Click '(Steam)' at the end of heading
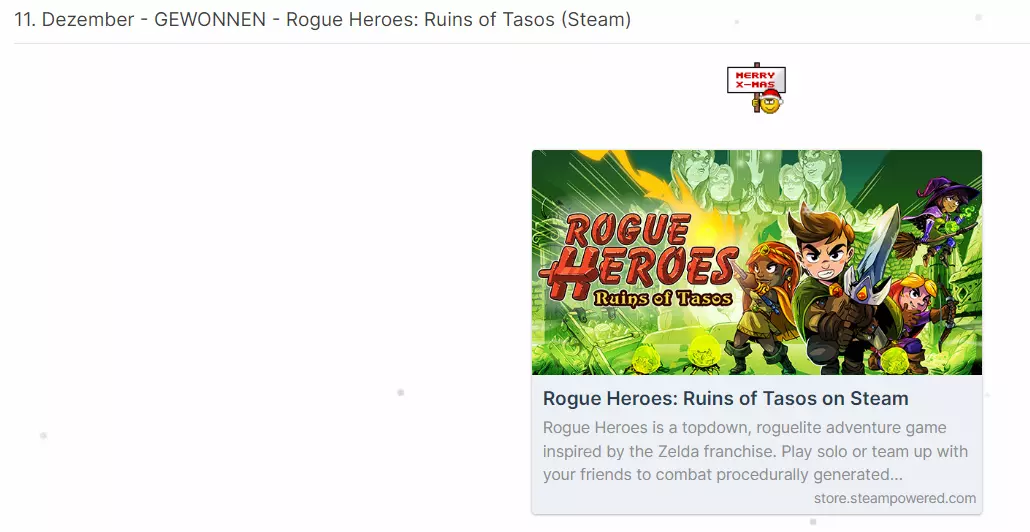The height and width of the screenshot is (532, 1030). pos(596,20)
